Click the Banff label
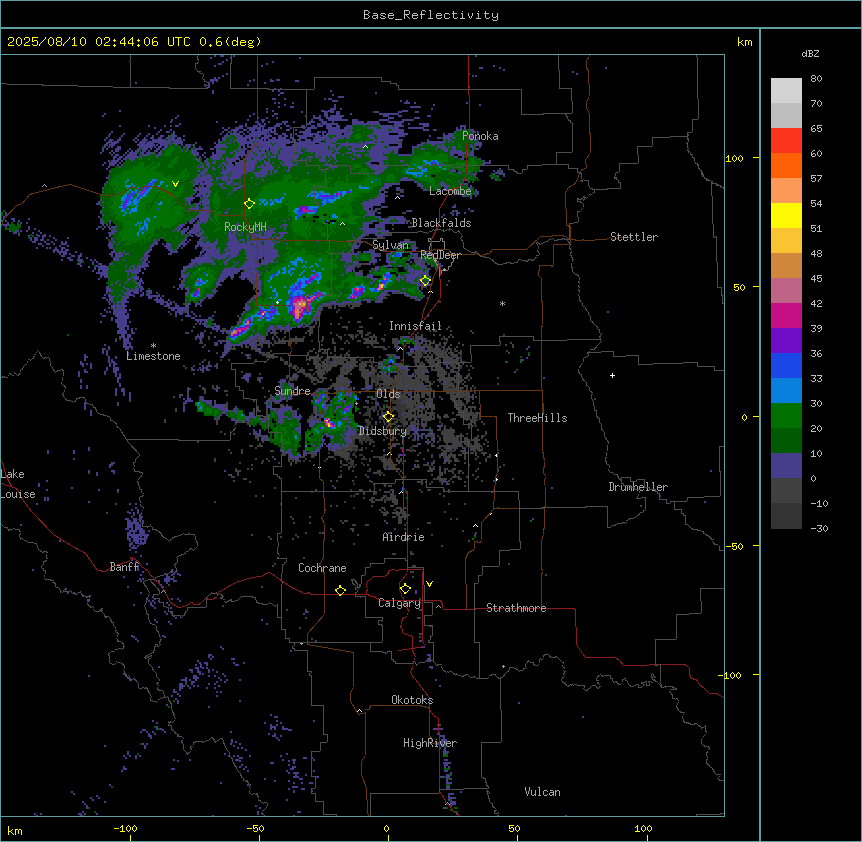862x842 pixels. click(x=124, y=567)
